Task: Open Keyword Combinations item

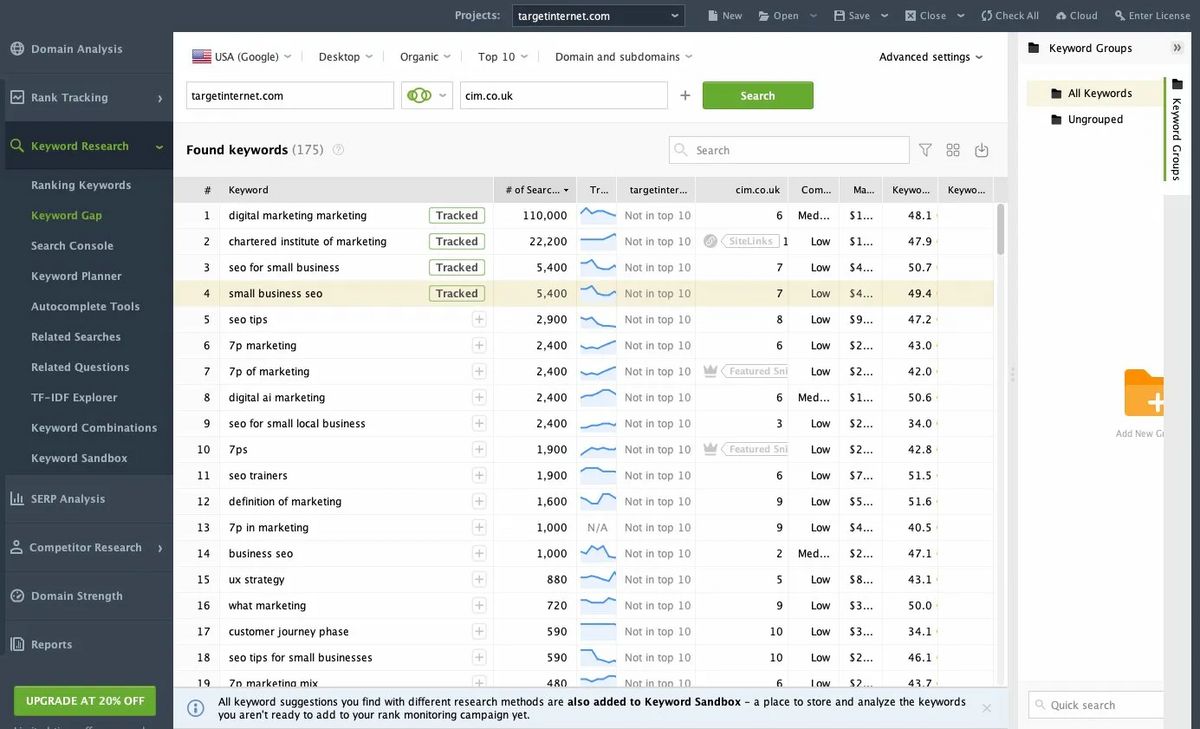Action: pos(94,428)
